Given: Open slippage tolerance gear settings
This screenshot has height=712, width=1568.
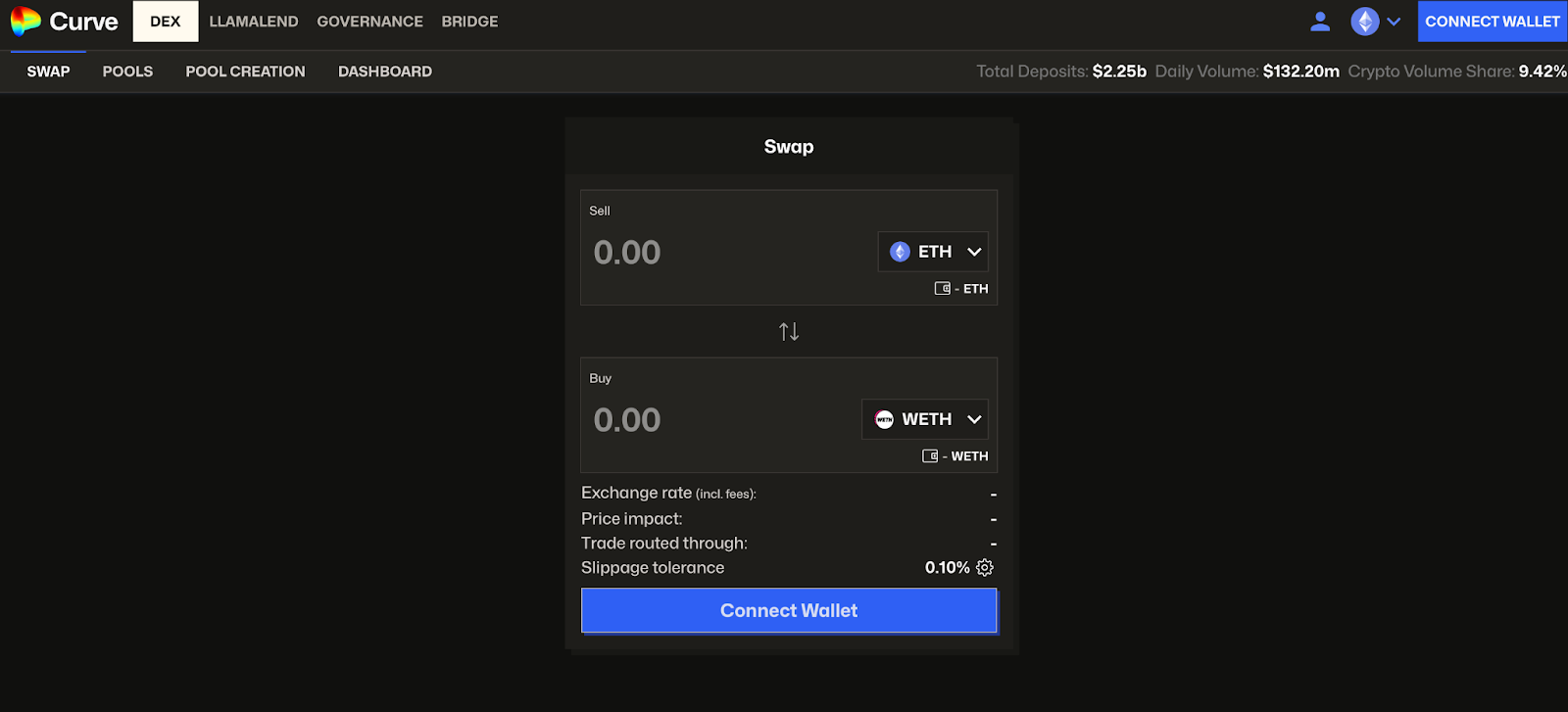Looking at the screenshot, I should 985,568.
